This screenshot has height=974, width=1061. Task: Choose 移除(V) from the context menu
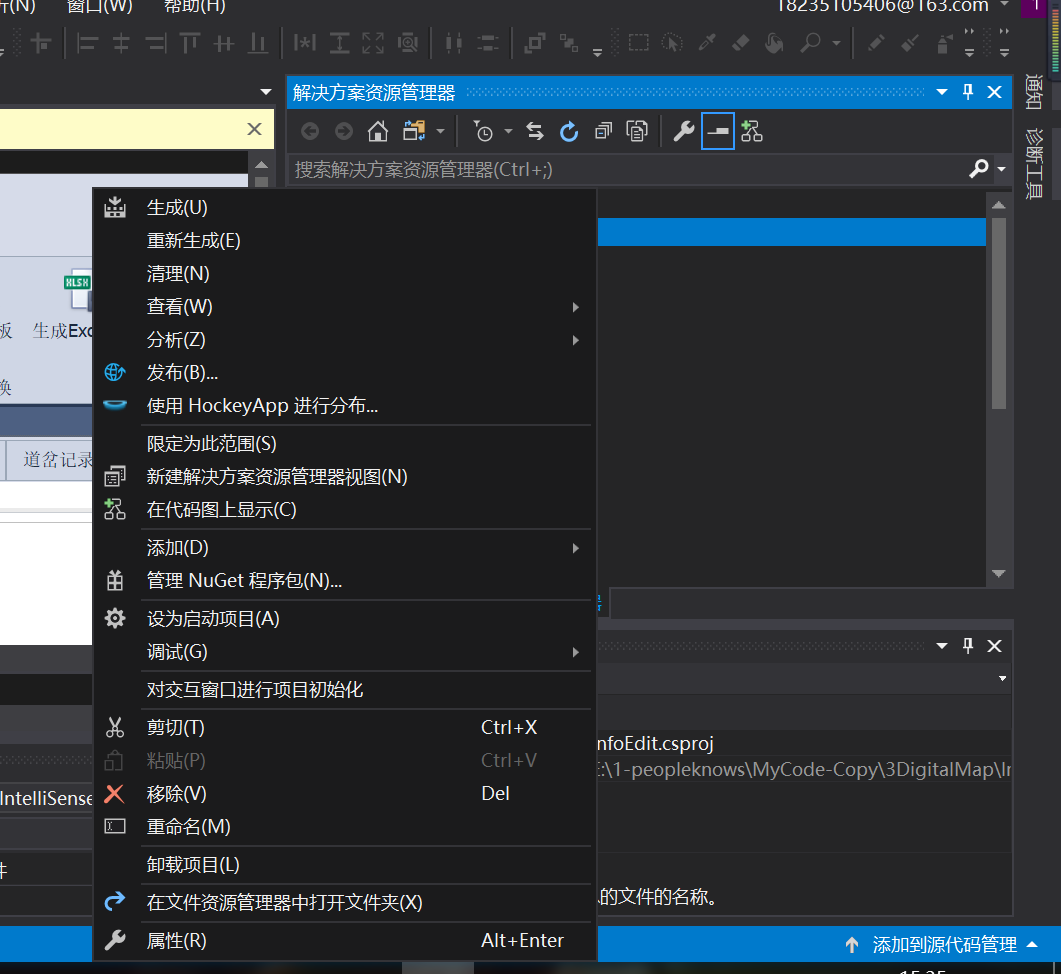(x=345, y=793)
